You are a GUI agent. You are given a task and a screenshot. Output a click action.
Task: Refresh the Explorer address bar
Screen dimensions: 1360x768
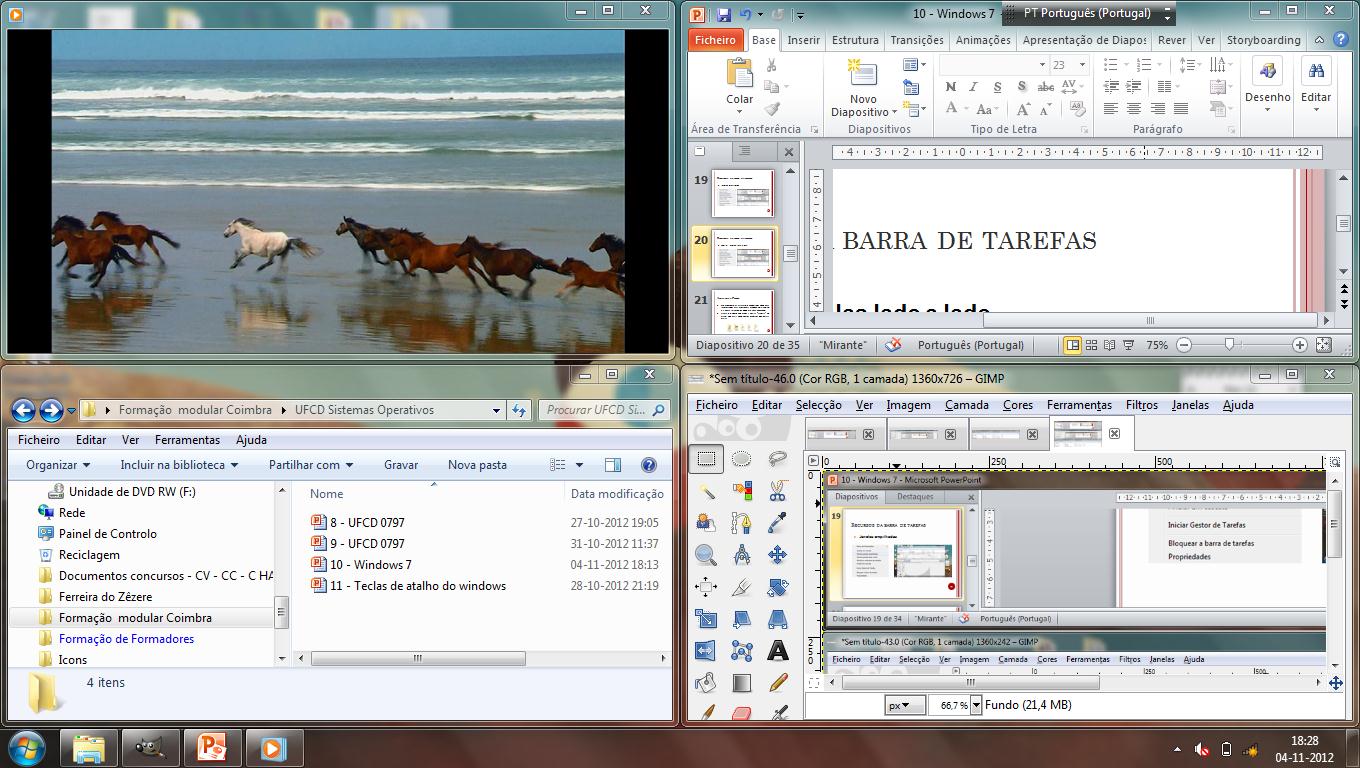518,410
